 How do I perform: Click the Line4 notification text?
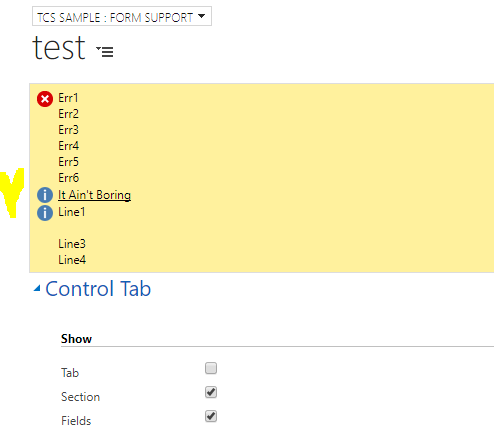(72, 260)
